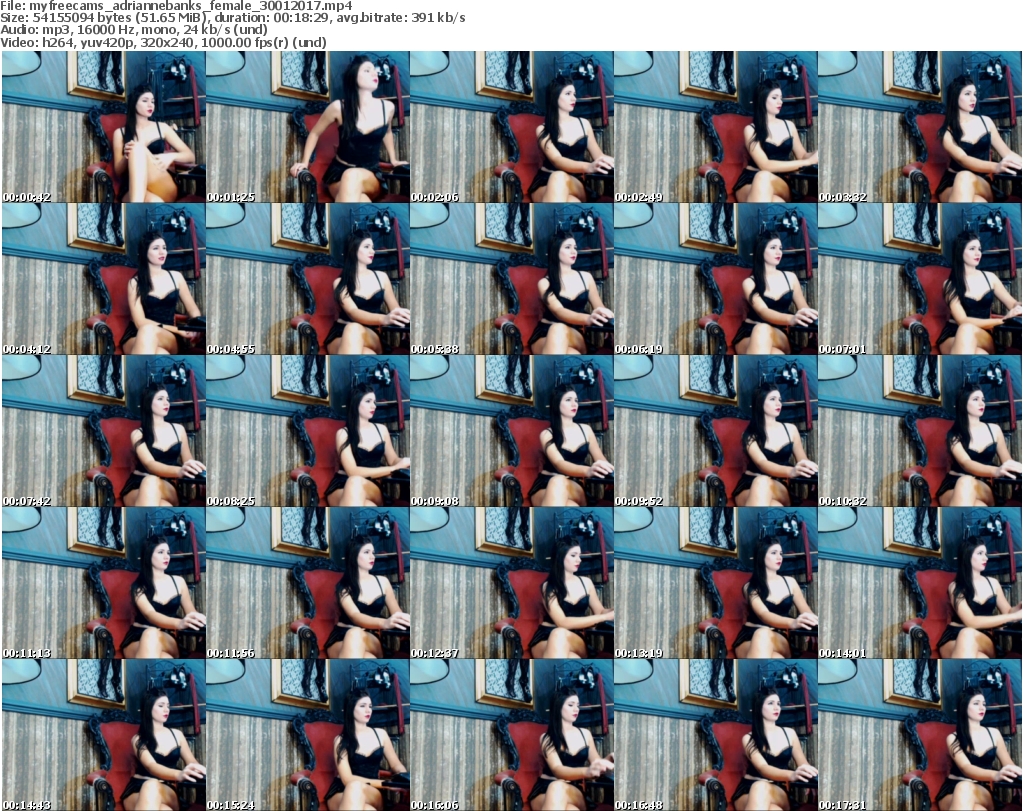Select the thumbnail frame at 00:11:13
Viewport: 1024px width, 811px height.
point(104,582)
